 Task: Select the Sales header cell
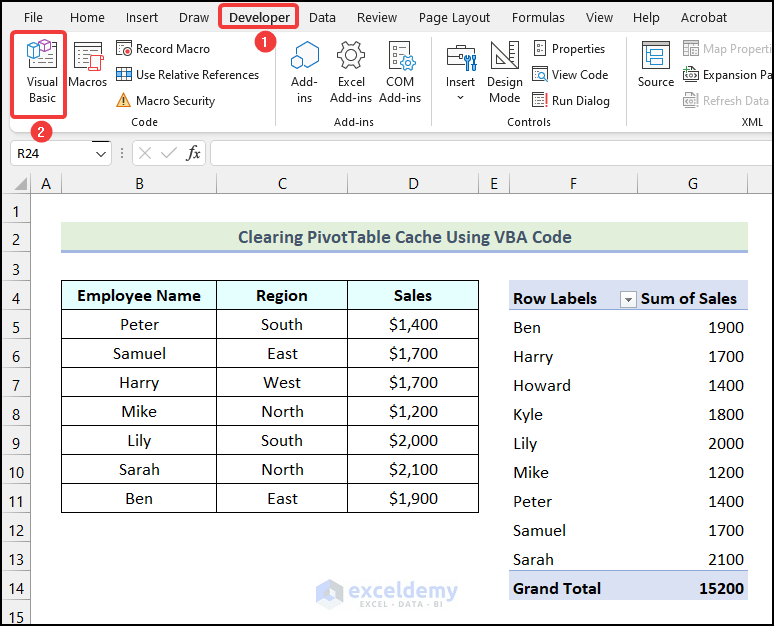(x=413, y=295)
